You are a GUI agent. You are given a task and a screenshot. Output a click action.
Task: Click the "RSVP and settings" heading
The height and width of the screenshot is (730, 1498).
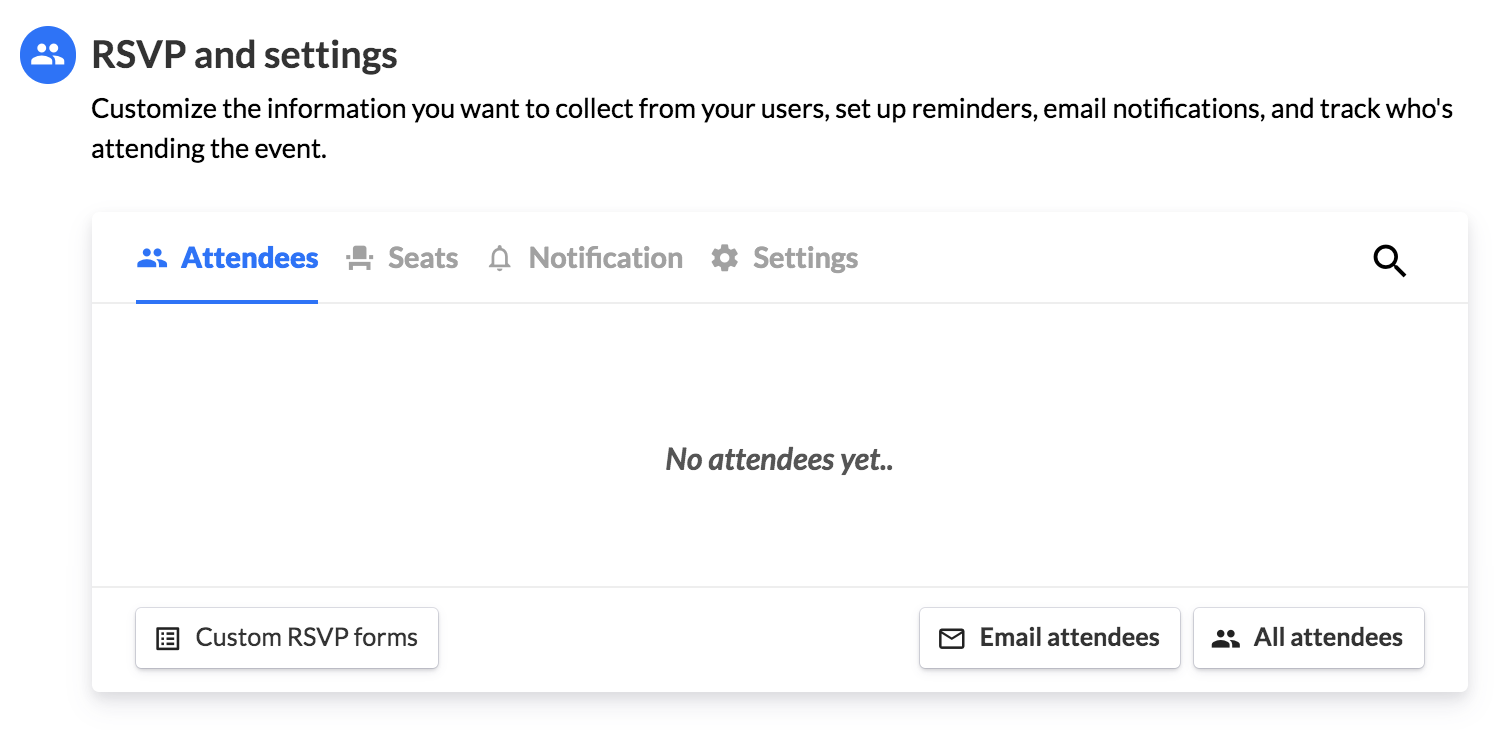244,55
